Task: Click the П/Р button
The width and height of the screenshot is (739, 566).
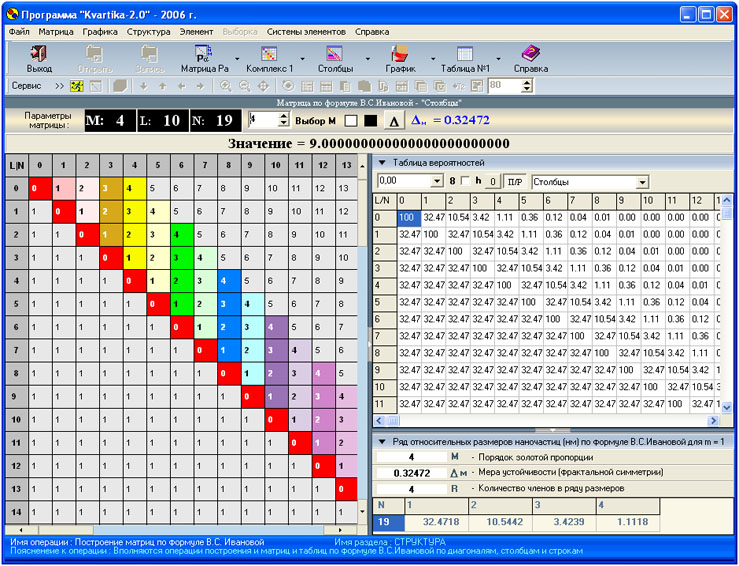Action: tap(515, 182)
